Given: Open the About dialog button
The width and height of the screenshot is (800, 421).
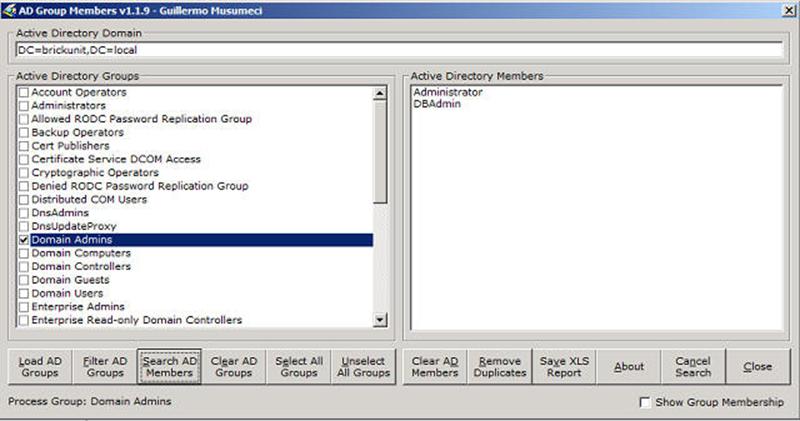Looking at the screenshot, I should point(629,367).
